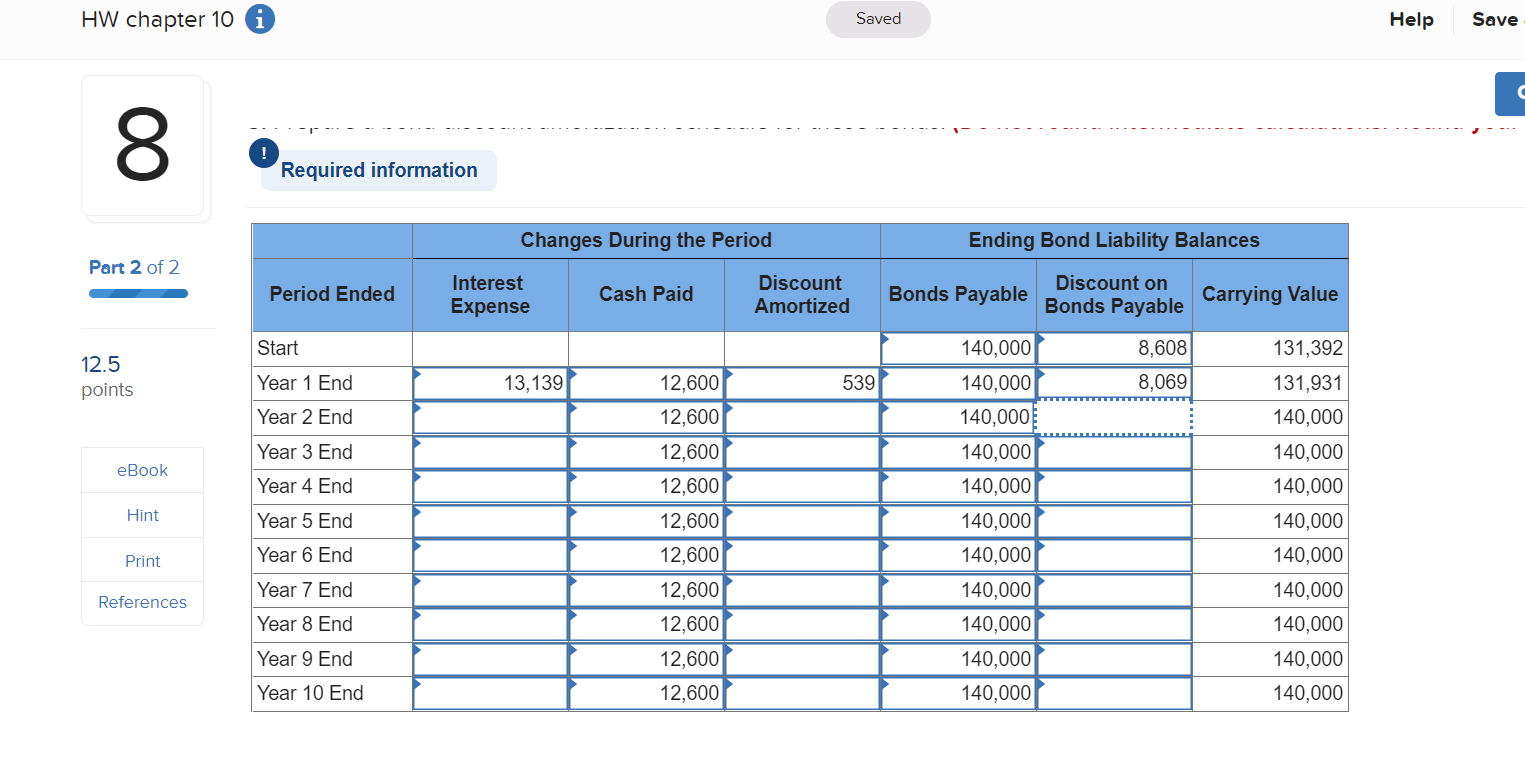
Task: Click the Cash Paid field for Year 3 End
Action: 646,451
